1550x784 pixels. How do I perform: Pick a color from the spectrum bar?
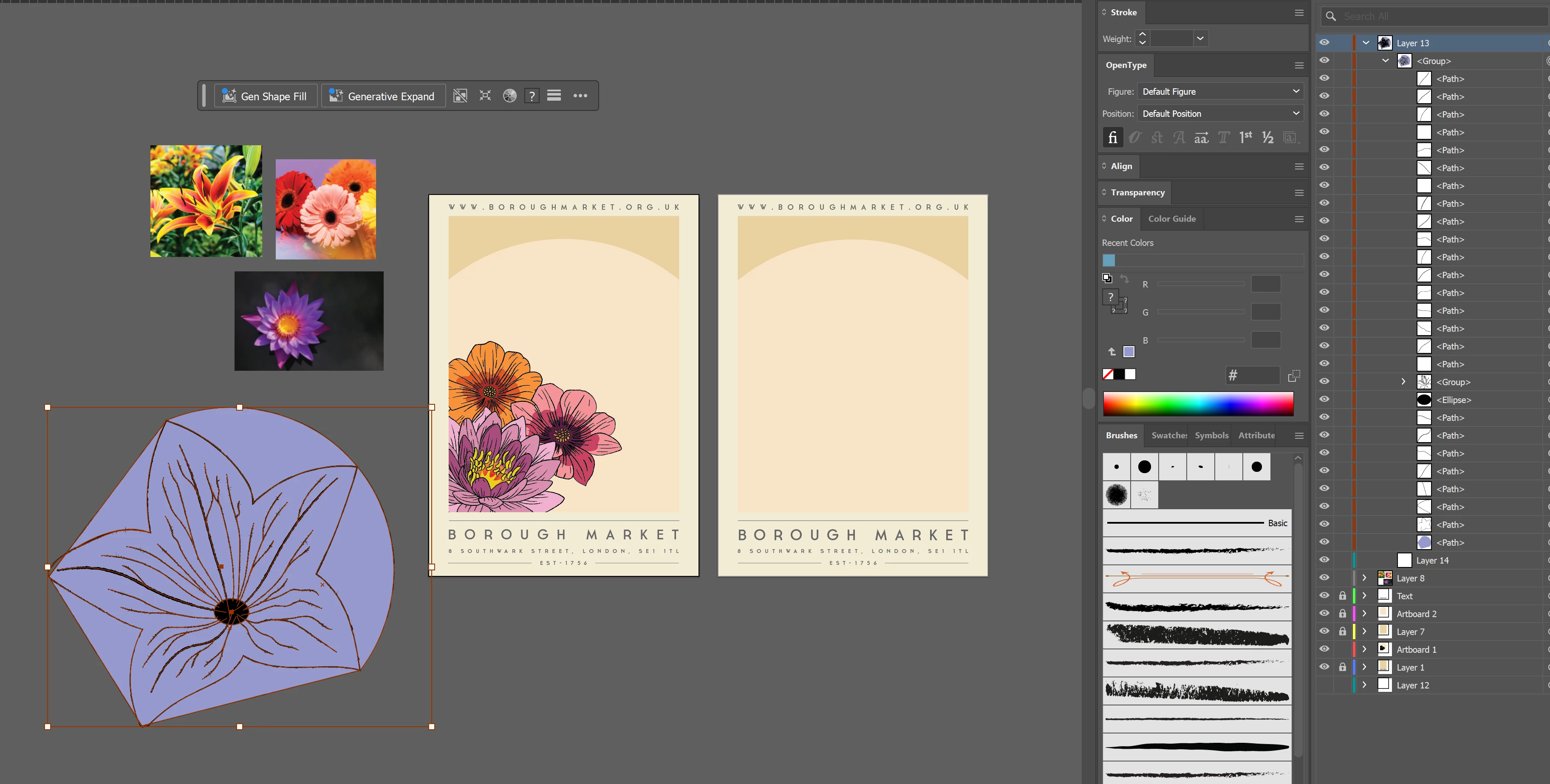coord(1197,403)
